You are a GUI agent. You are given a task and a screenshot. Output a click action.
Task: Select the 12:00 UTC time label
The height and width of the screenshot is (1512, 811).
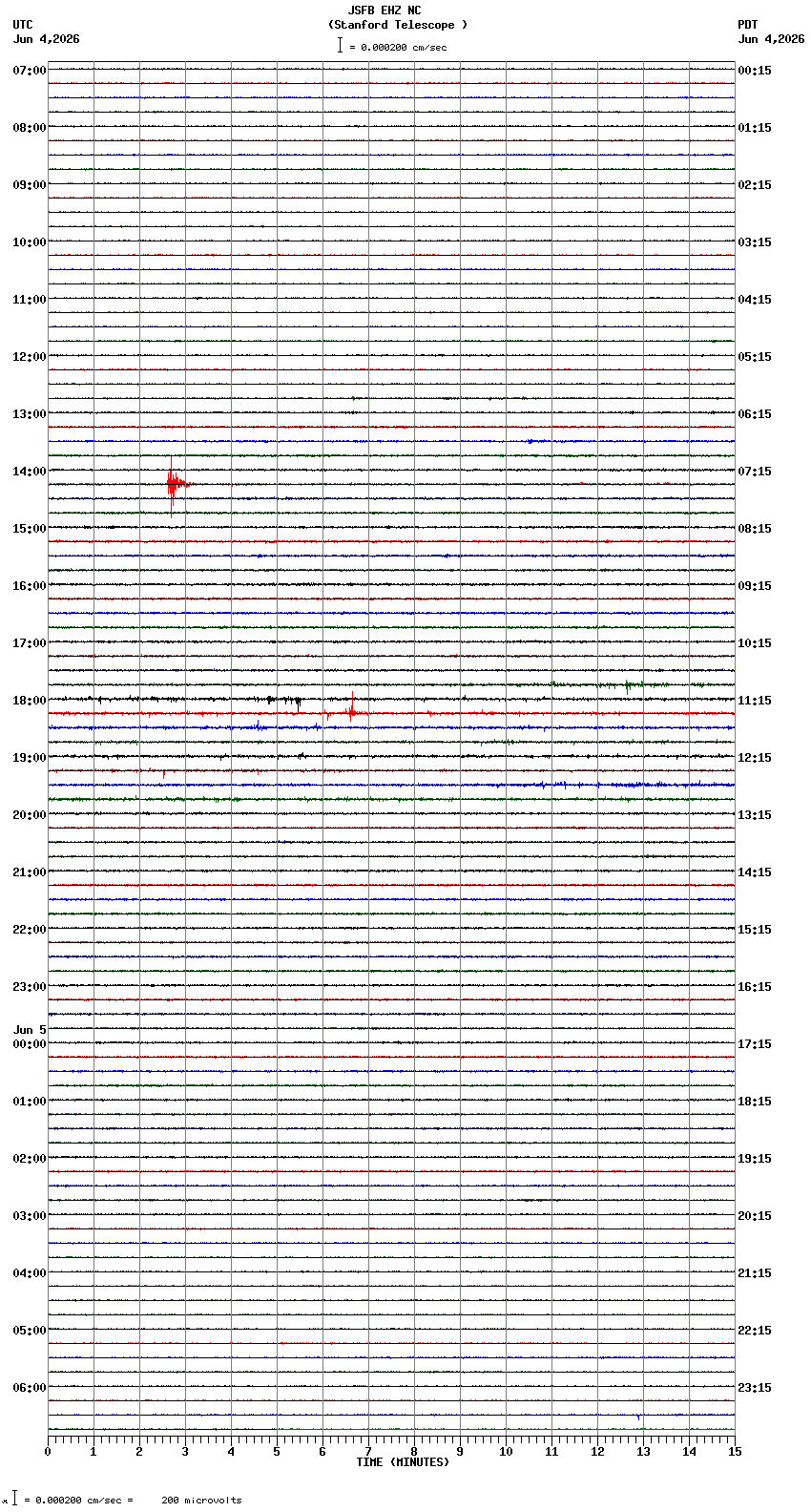pyautogui.click(x=30, y=357)
